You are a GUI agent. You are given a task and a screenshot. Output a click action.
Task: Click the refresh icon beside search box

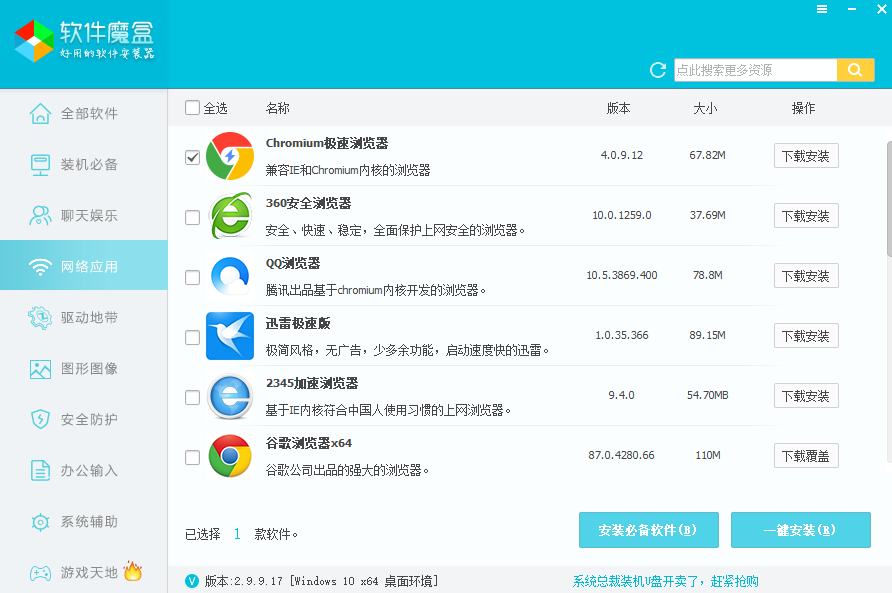click(x=658, y=70)
